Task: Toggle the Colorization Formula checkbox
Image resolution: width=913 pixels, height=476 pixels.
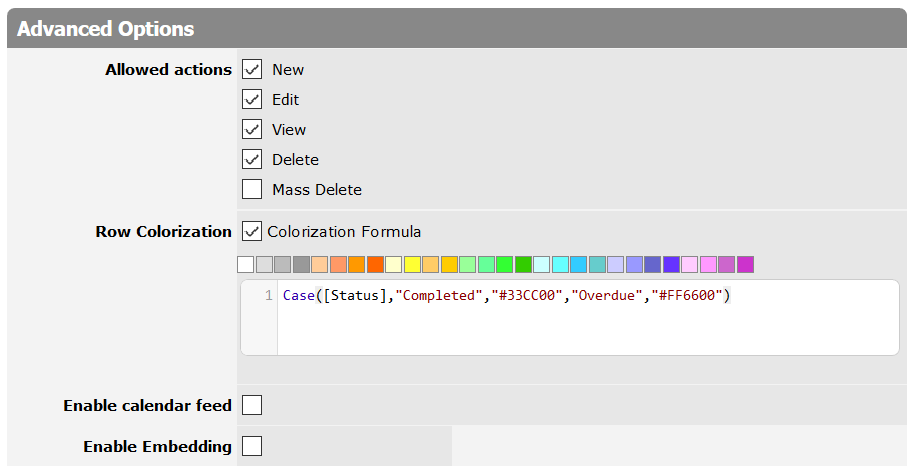Action: (x=252, y=231)
